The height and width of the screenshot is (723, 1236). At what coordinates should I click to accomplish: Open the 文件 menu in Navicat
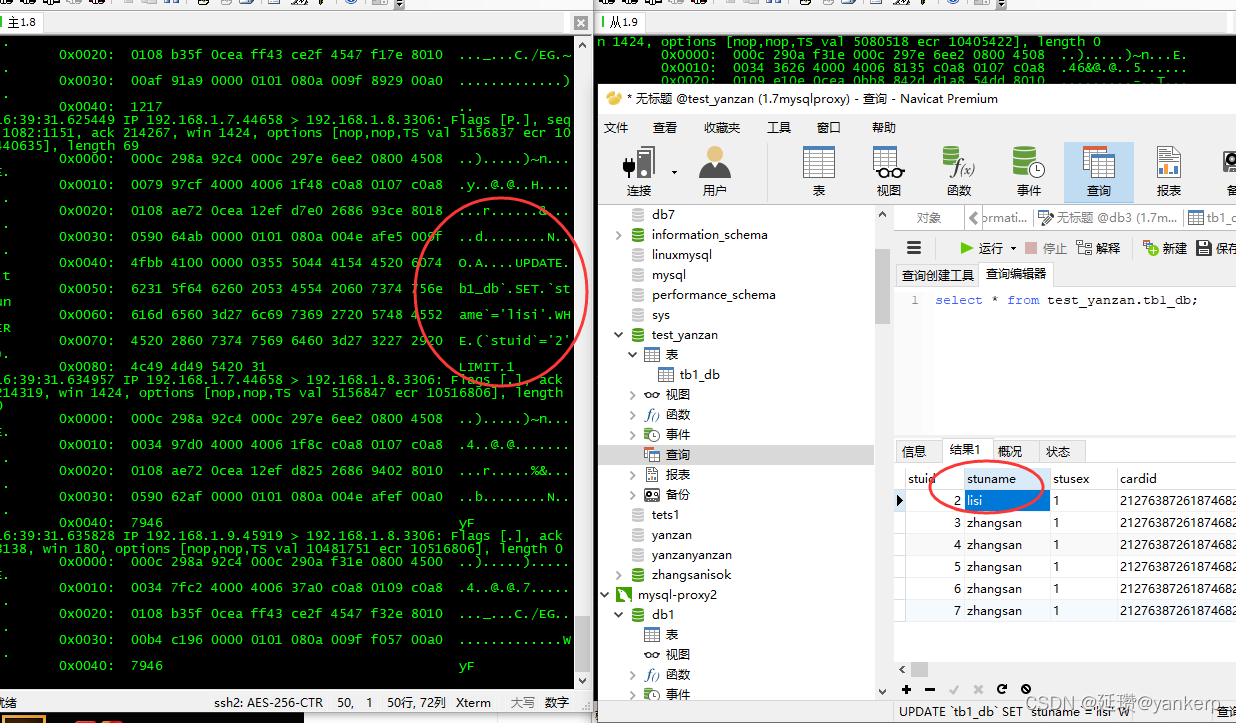617,128
